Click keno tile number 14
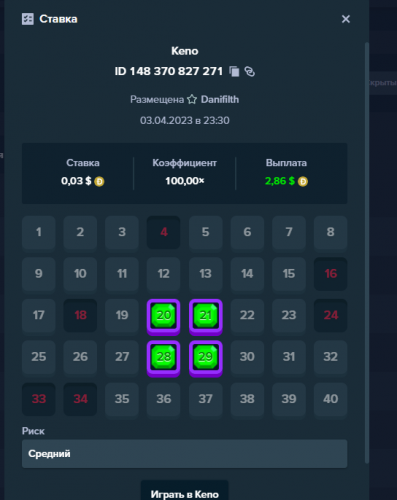 coord(247,274)
